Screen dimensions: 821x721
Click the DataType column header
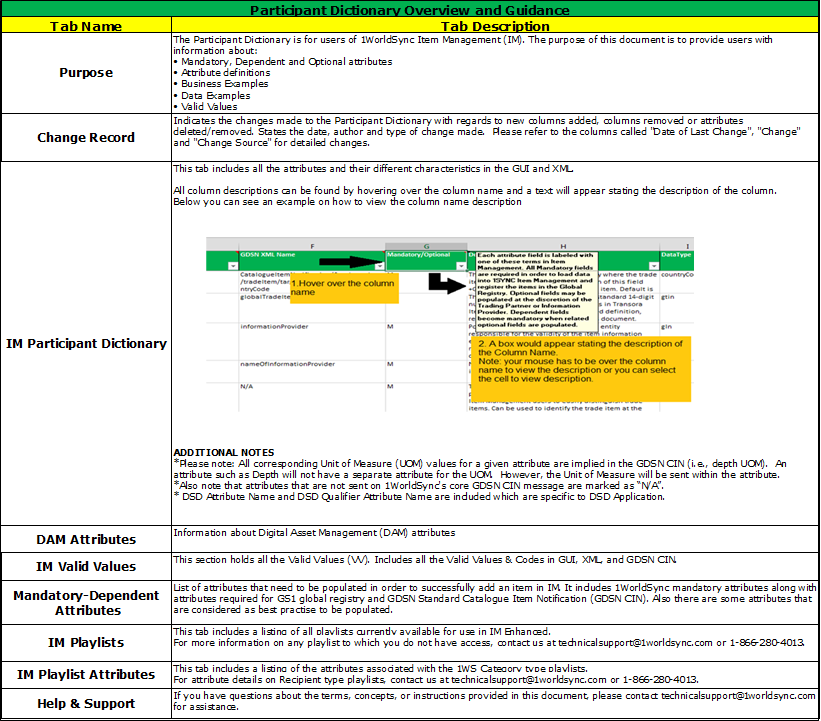point(677,256)
